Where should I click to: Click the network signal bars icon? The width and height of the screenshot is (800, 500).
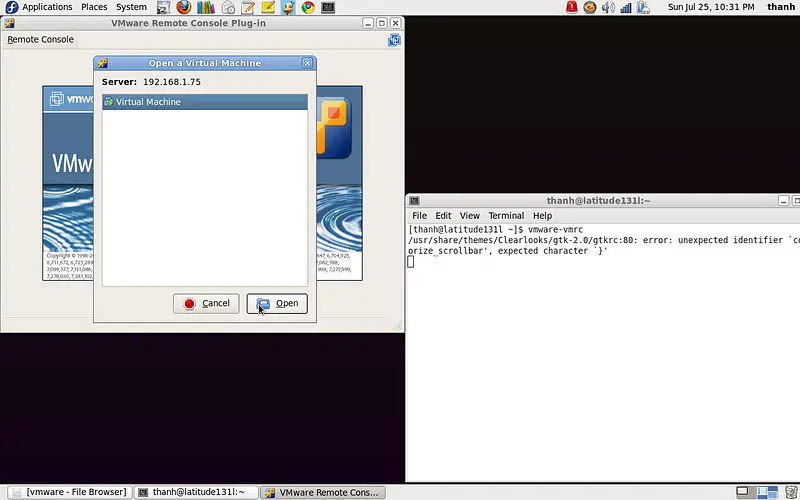[x=626, y=7]
